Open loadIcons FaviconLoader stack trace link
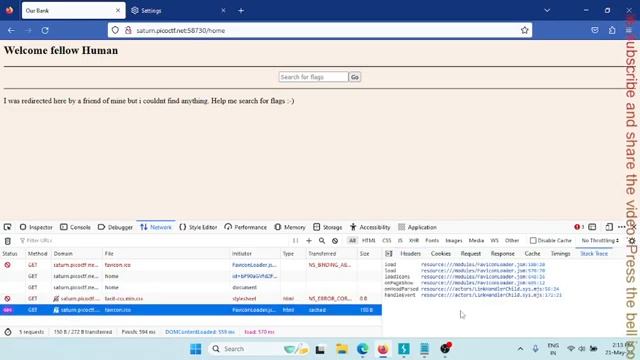This screenshot has width=640, height=360. [483, 276]
